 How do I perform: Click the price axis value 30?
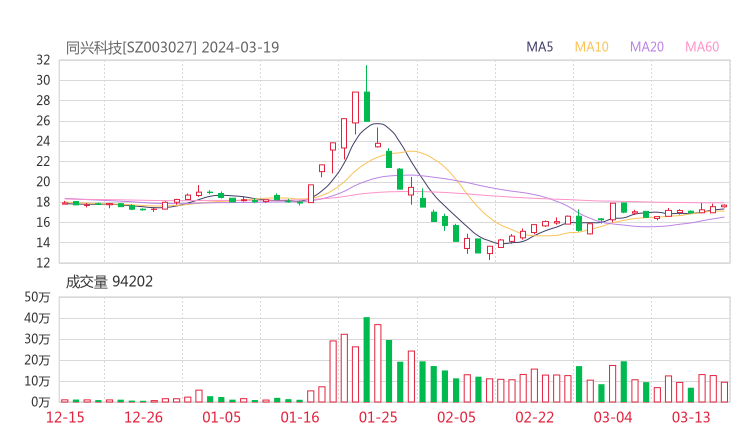pyautogui.click(x=43, y=80)
